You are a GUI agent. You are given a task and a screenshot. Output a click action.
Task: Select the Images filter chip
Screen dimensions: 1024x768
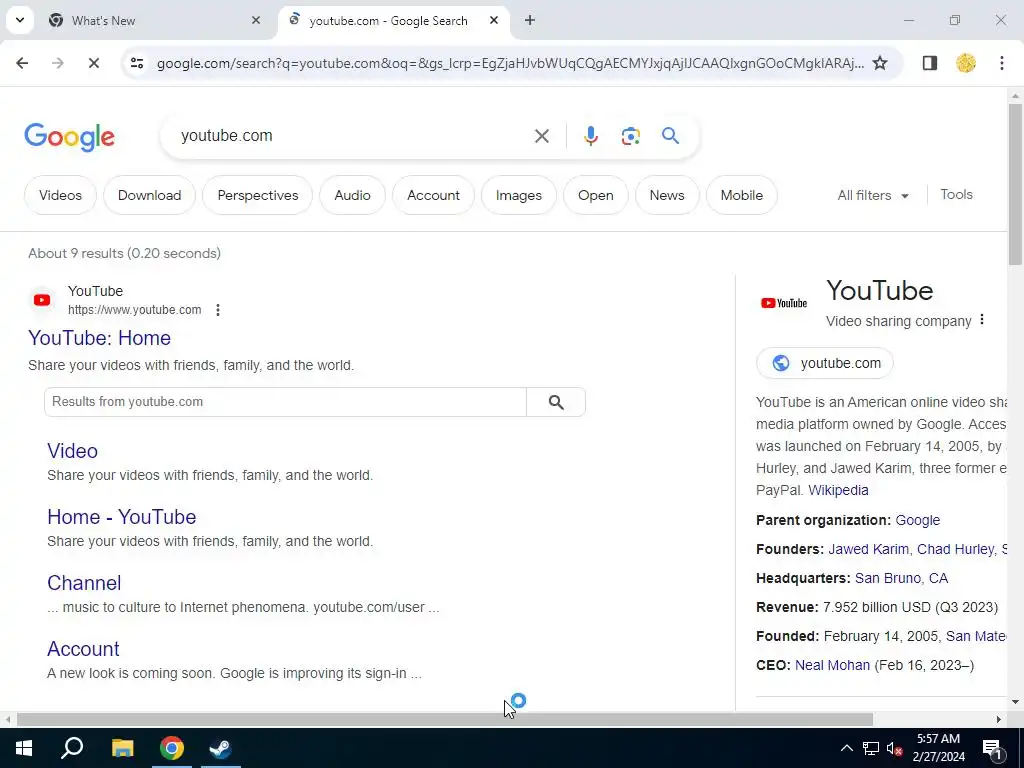point(519,195)
